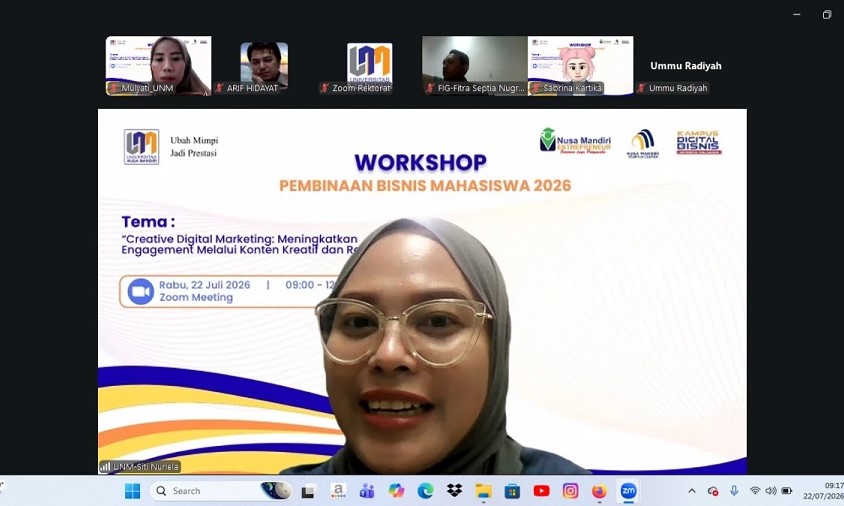Click muted mic icon beside ARIF HIDAYAT
Screen dimensions: 844x506
(x=219, y=88)
